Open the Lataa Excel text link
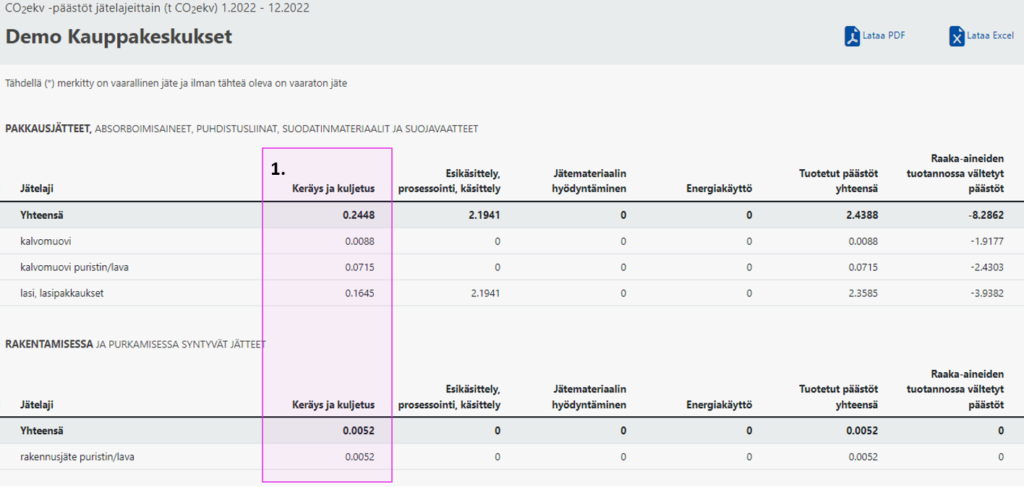This screenshot has width=1024, height=487. pos(989,36)
